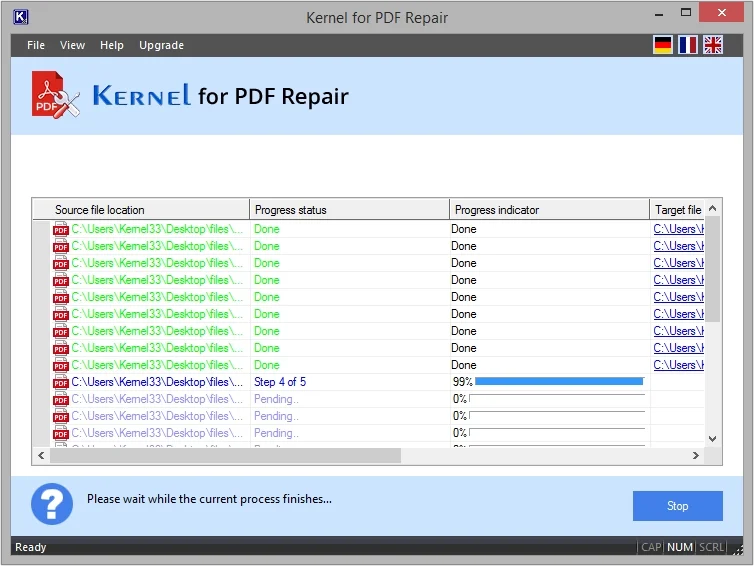
Task: Open target file link in the last Done row
Action: [678, 365]
